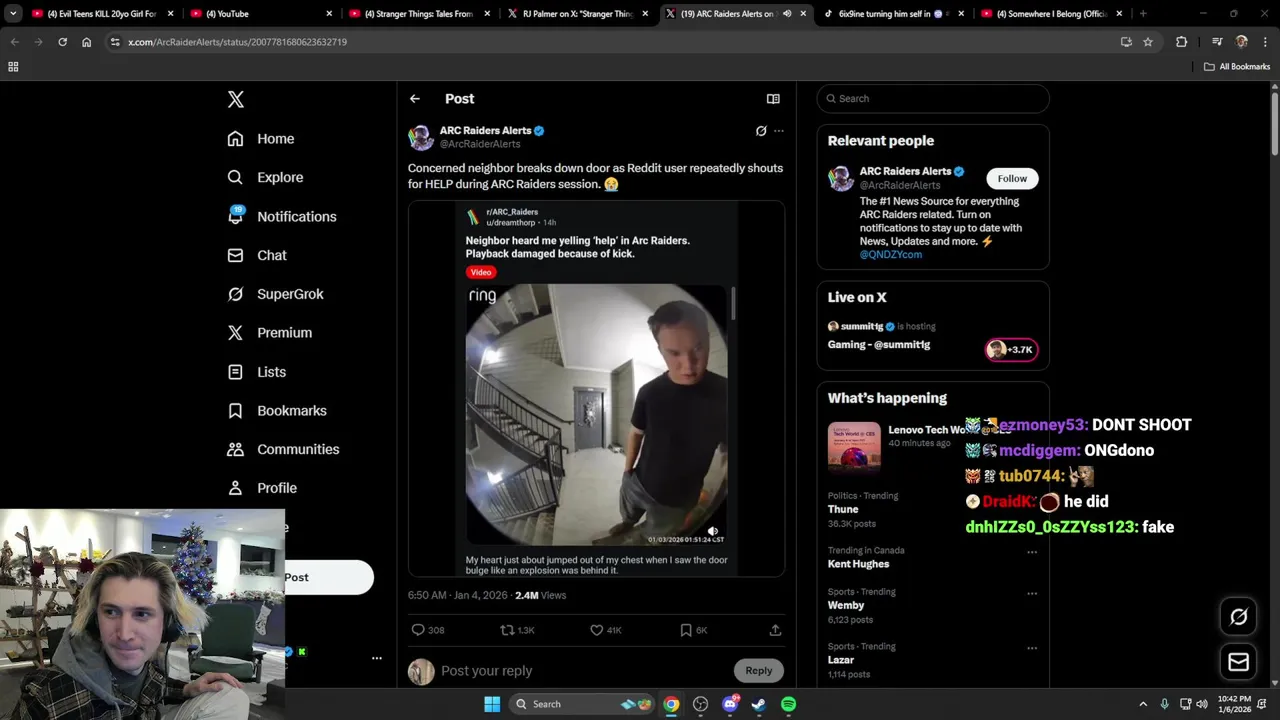The height and width of the screenshot is (720, 1280).
Task: Unmute the embedded video sound icon
Action: (712, 531)
